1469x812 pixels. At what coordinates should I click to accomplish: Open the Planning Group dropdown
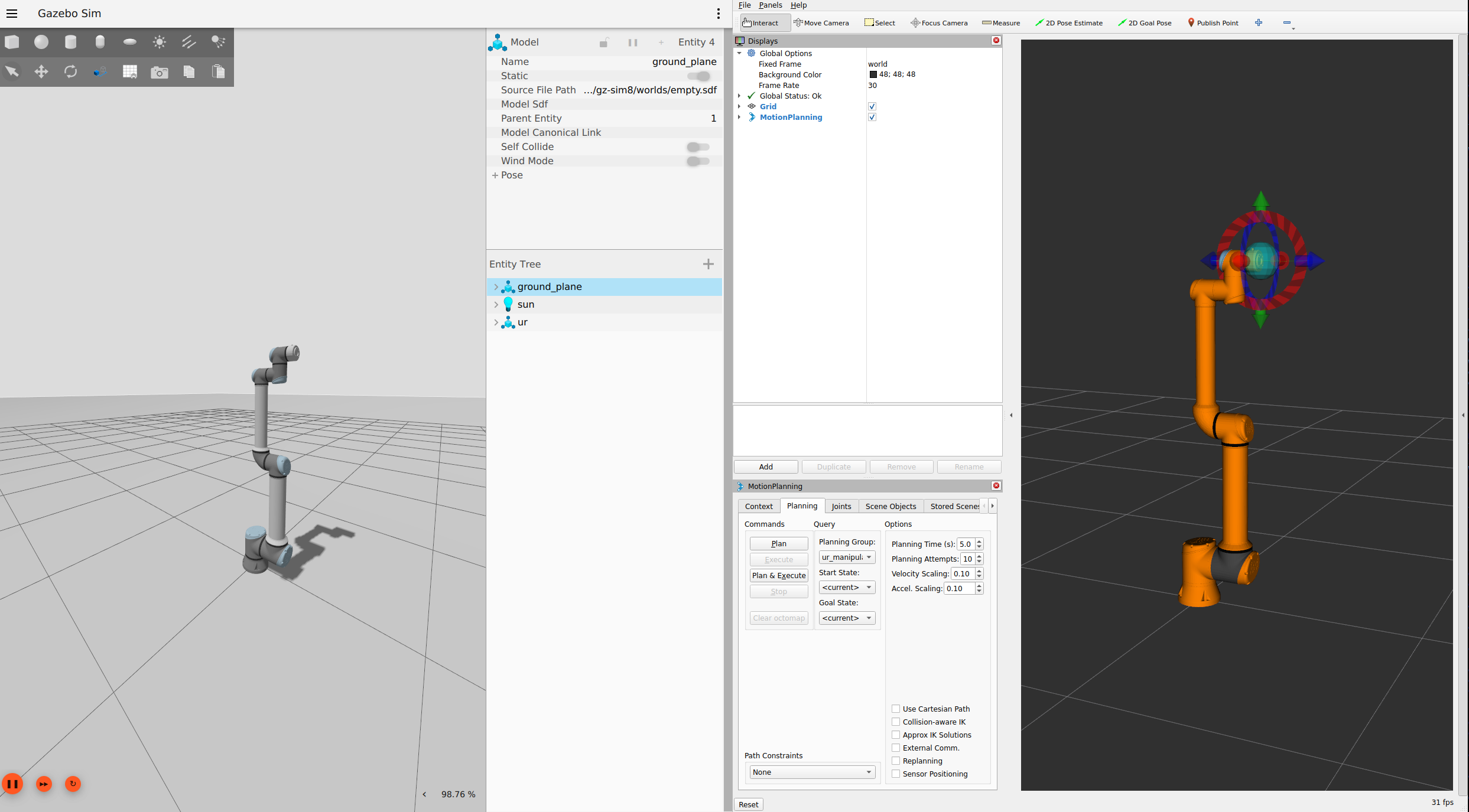(x=846, y=557)
